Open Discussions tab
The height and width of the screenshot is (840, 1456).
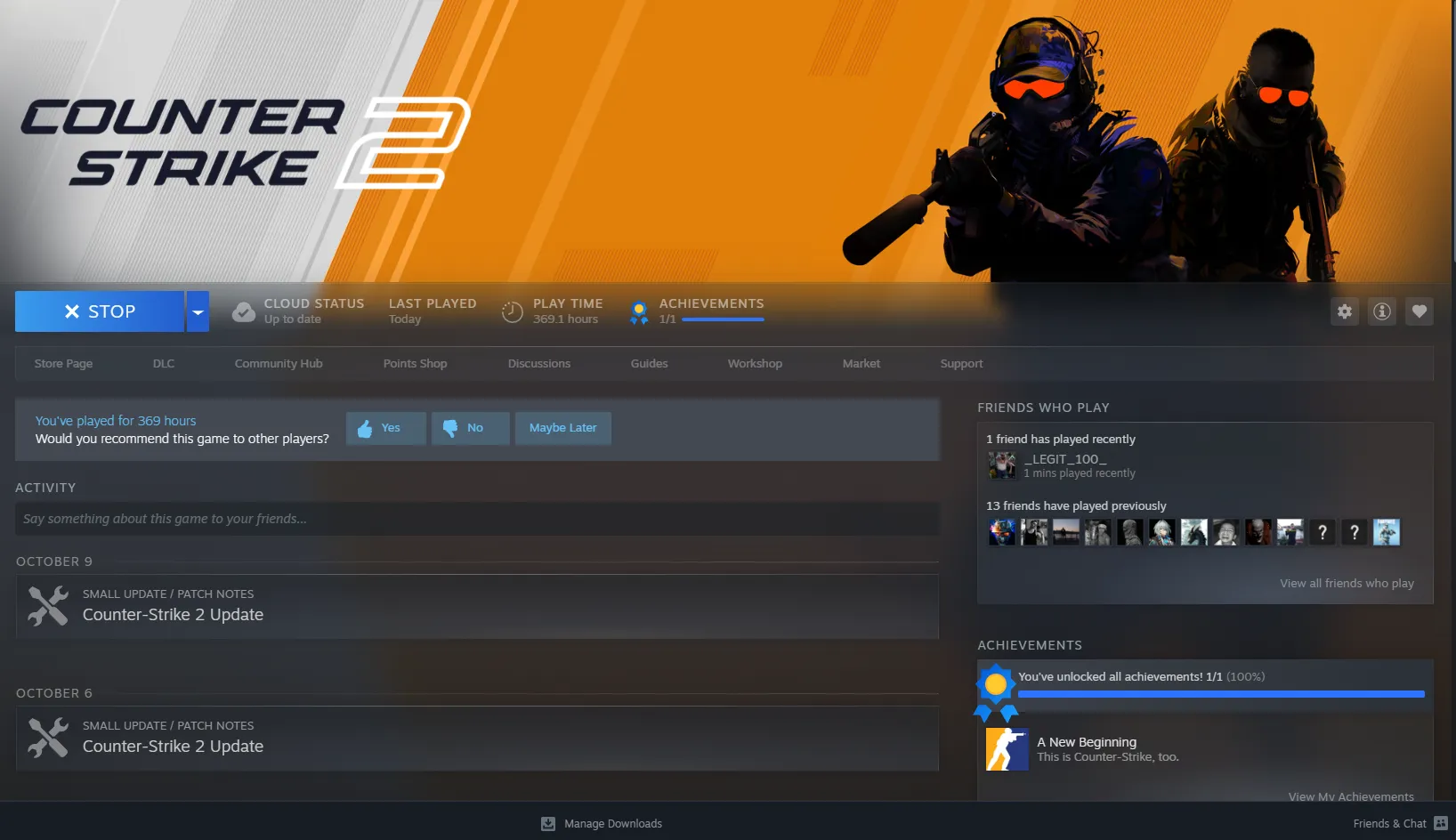[x=539, y=364]
